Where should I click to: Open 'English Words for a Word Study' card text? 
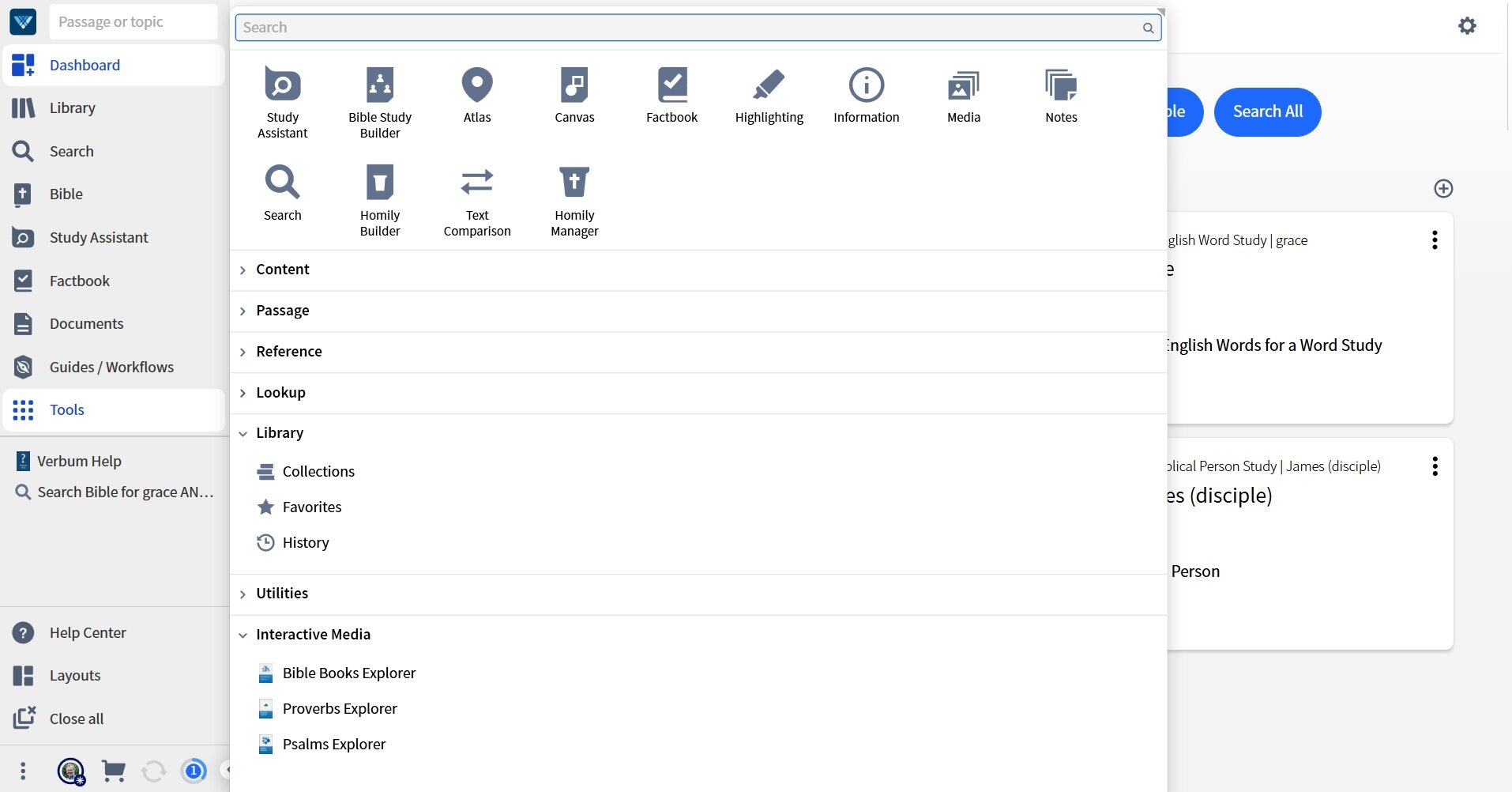click(x=1273, y=345)
